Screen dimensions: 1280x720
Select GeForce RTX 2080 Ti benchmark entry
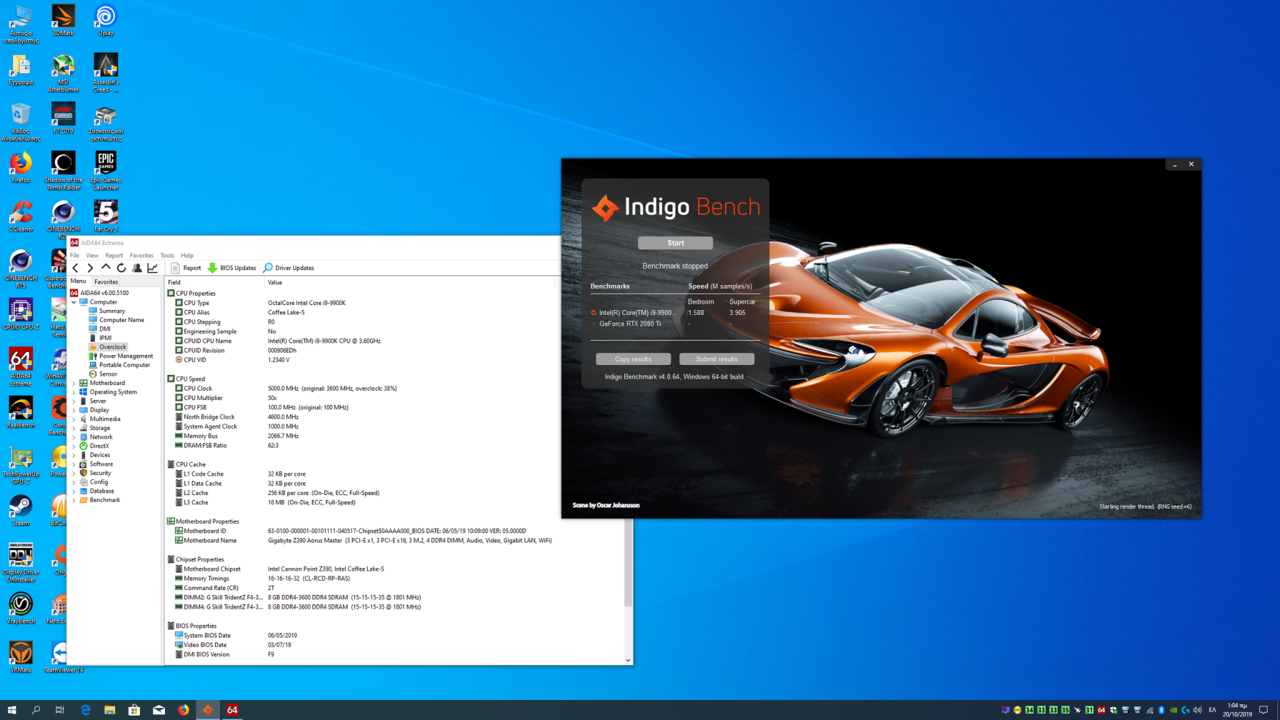click(630, 324)
